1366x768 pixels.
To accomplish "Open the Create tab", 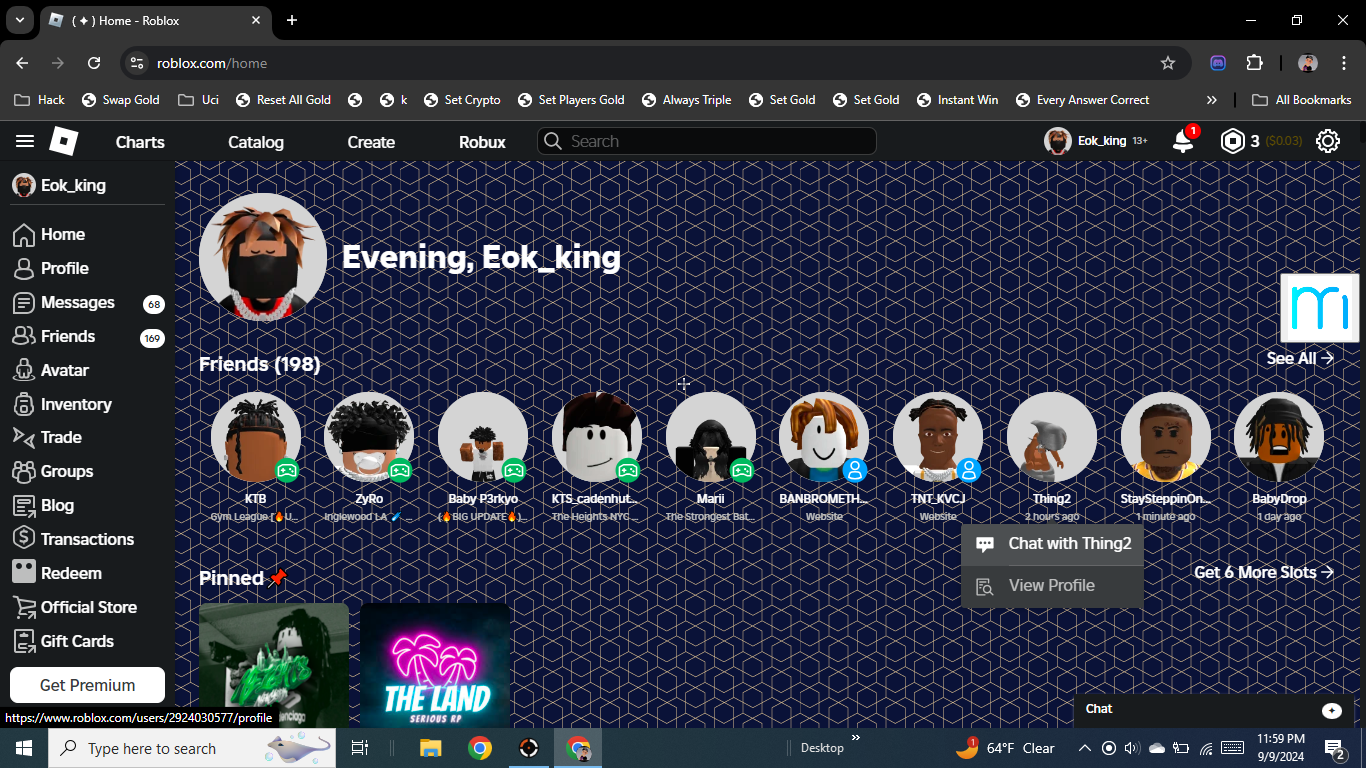I will click(x=371, y=142).
